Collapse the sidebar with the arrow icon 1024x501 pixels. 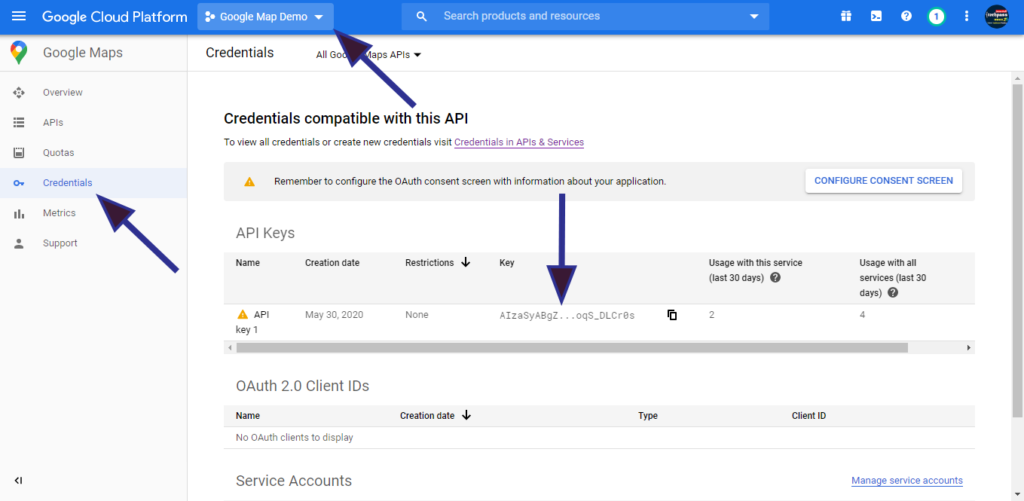[x=18, y=481]
